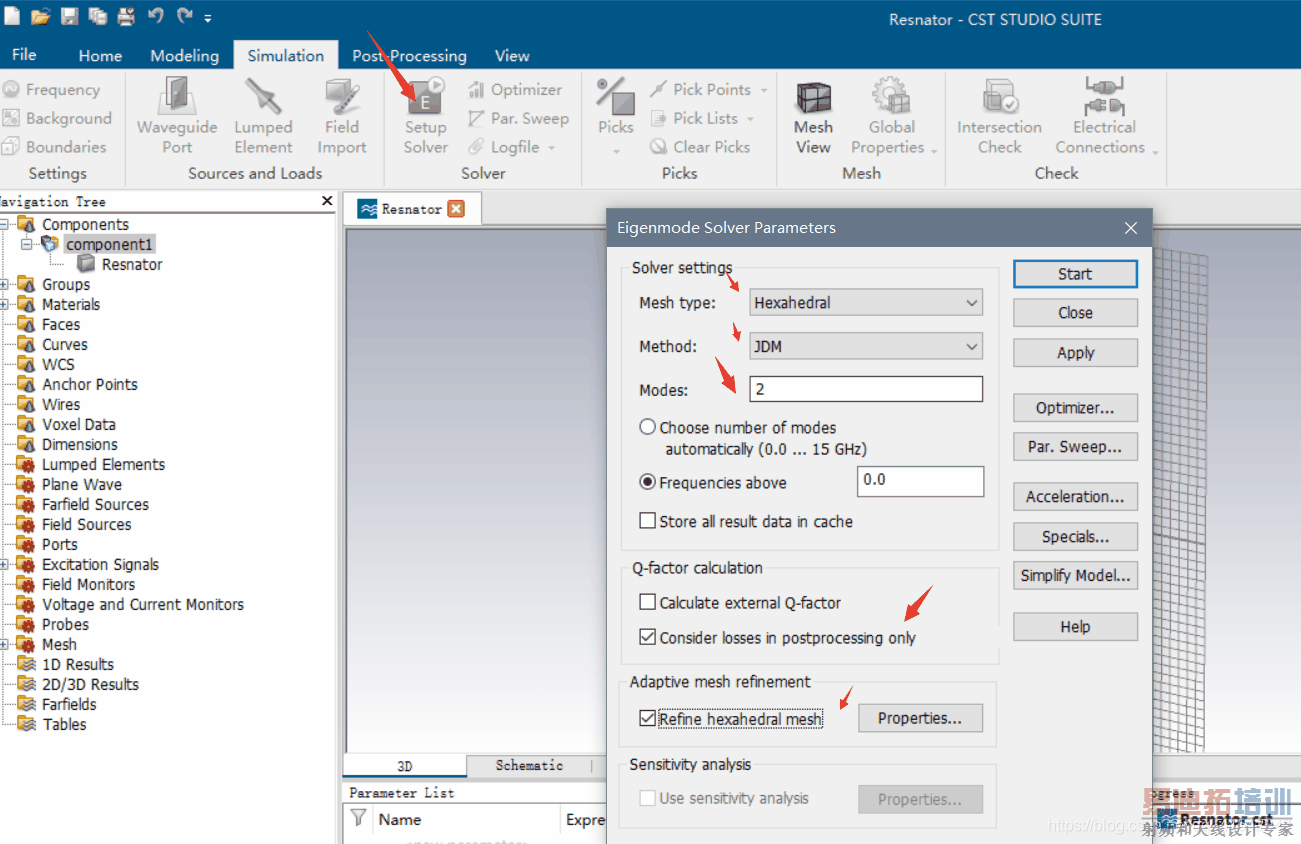Viewport: 1301px width, 844px height.
Task: Toggle Refine hexahedral mesh checkbox
Action: 648,718
